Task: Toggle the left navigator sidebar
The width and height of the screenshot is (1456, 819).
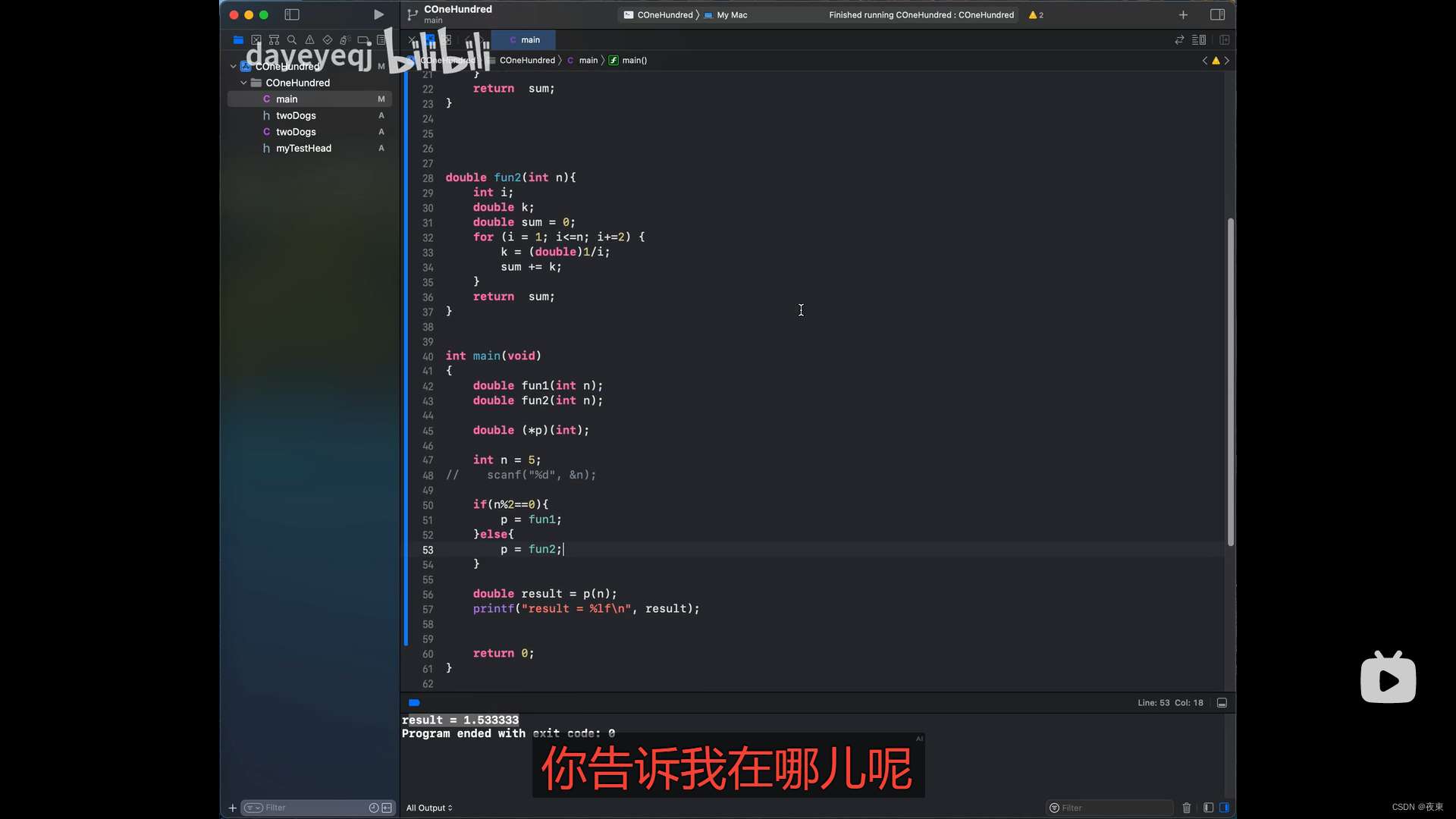Action: 292,14
